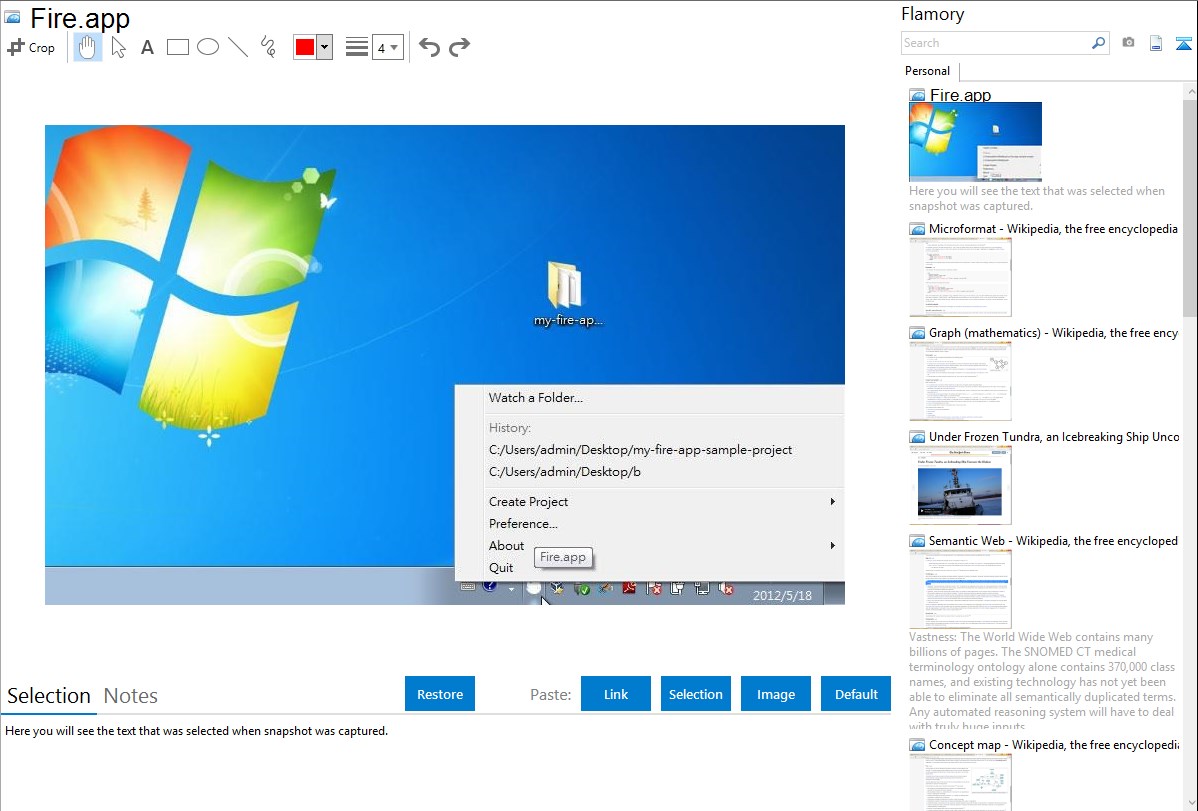Click the green checkmark shield tray icon
1198x811 pixels.
[582, 589]
